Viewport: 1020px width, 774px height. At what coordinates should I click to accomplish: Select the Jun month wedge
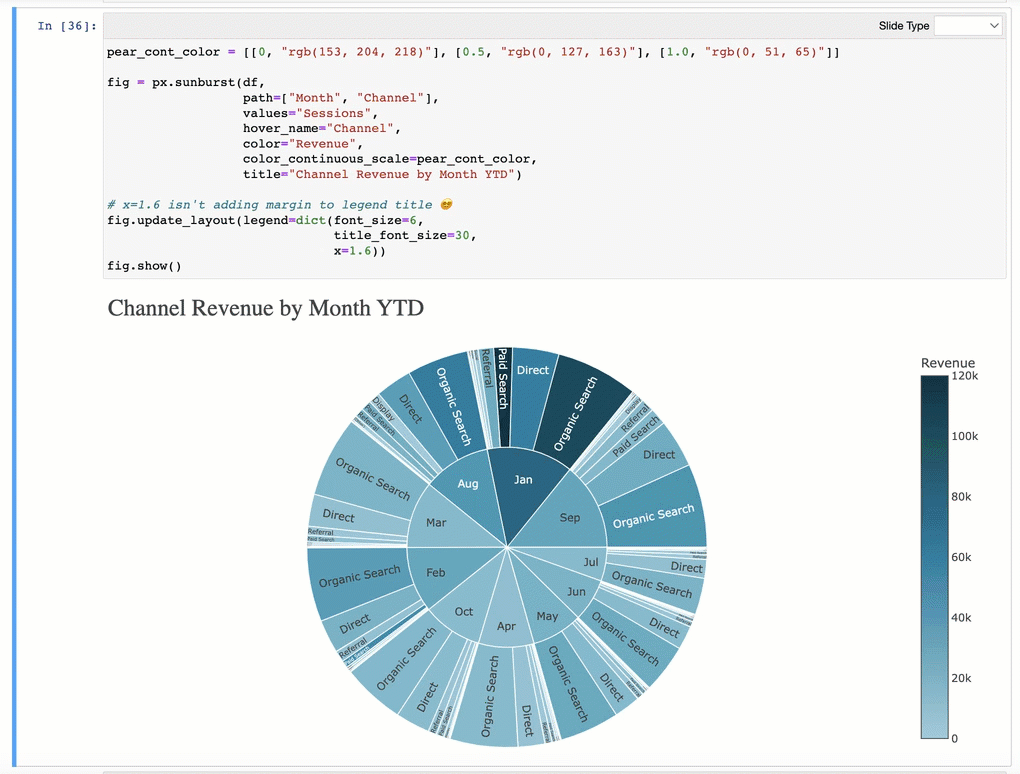click(575, 590)
